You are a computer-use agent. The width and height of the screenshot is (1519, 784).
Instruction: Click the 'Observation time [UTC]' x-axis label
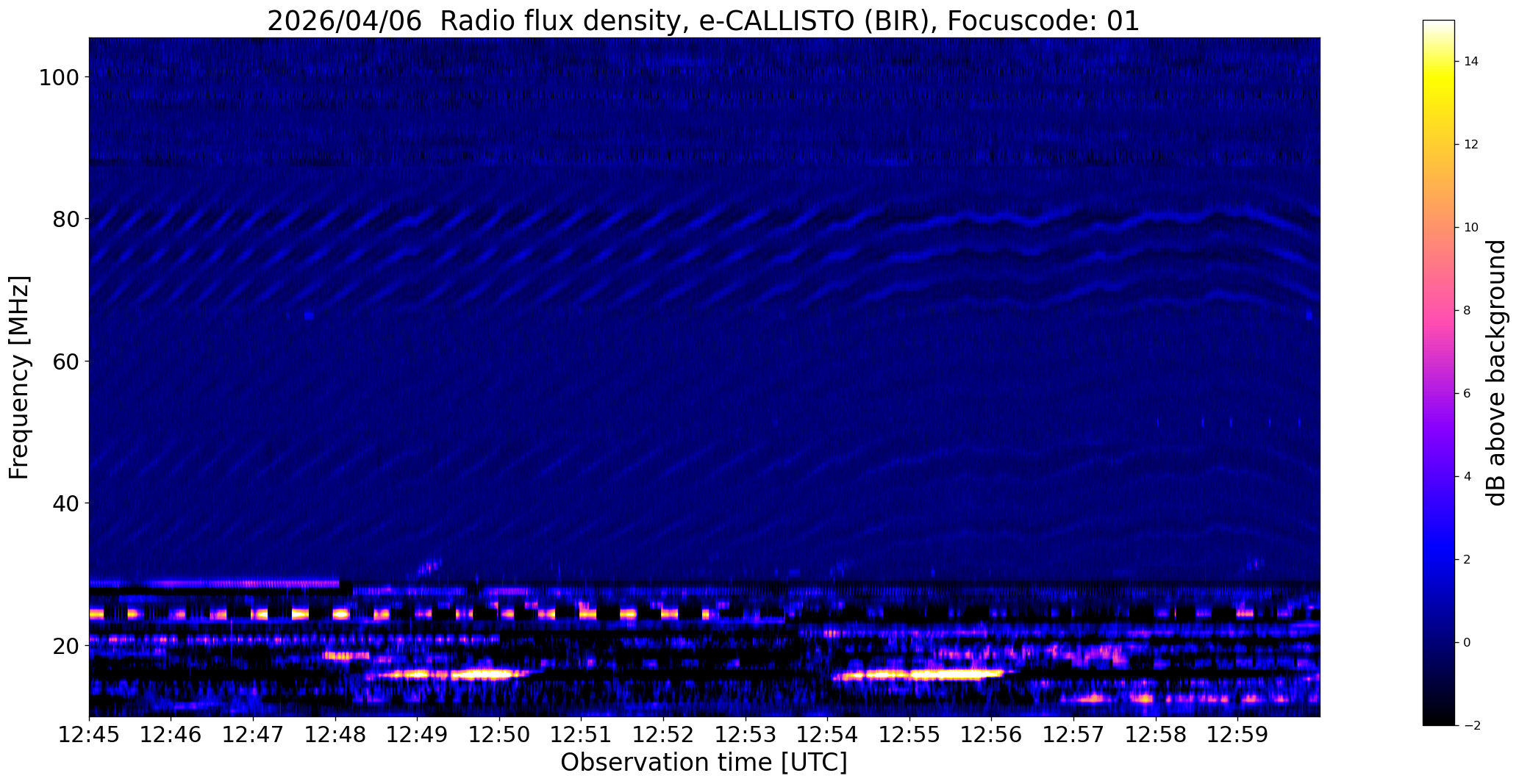click(x=704, y=762)
